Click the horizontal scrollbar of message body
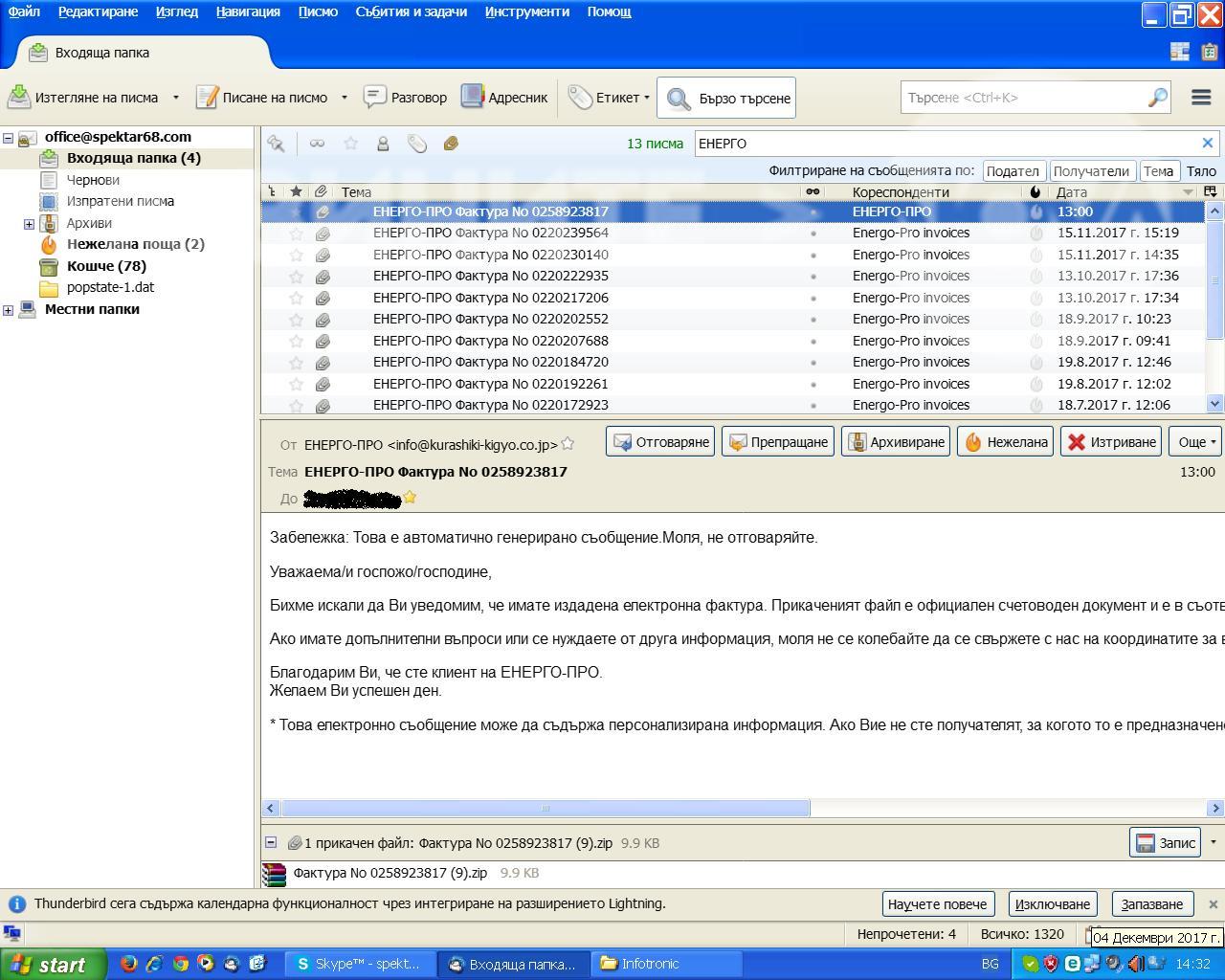 coord(546,809)
